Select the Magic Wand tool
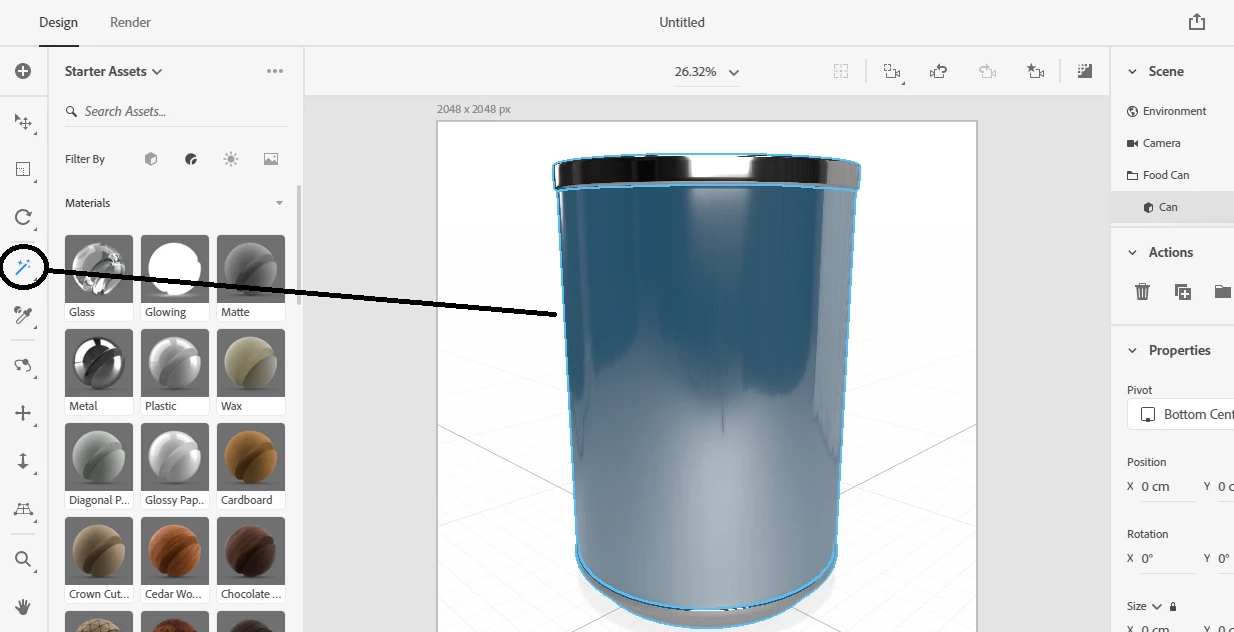Viewport: 1234px width, 632px height. 23,267
